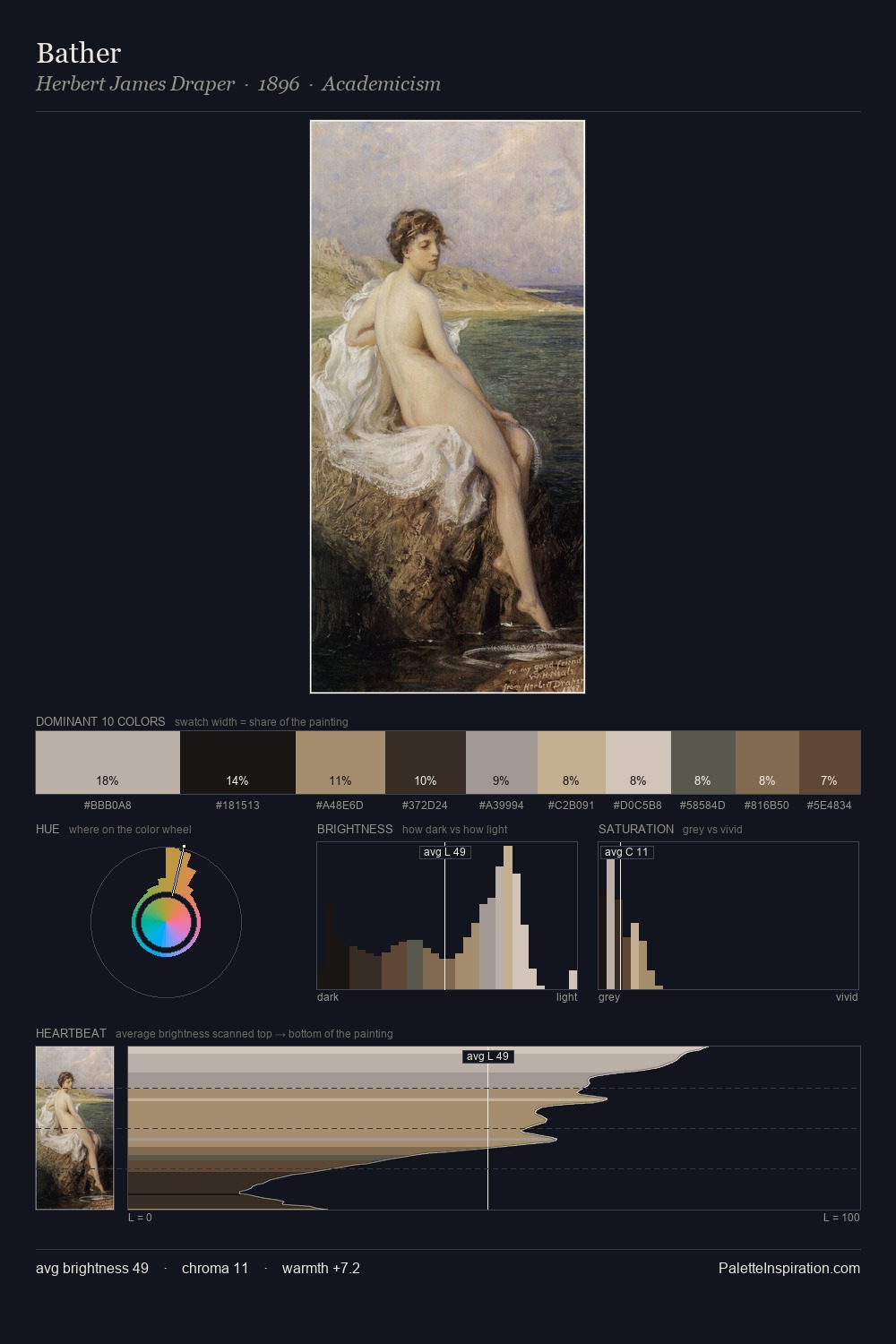Click the L = 0 axis label
This screenshot has height=1344, width=896.
coord(141,1218)
